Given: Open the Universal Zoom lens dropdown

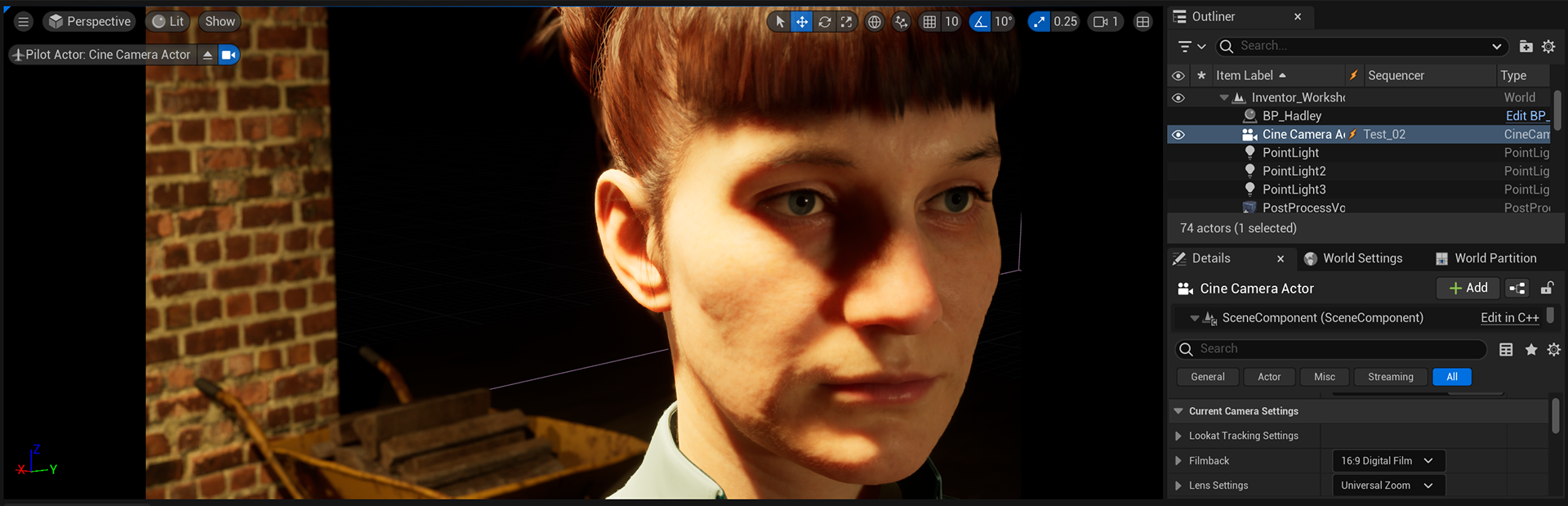Looking at the screenshot, I should 1388,486.
